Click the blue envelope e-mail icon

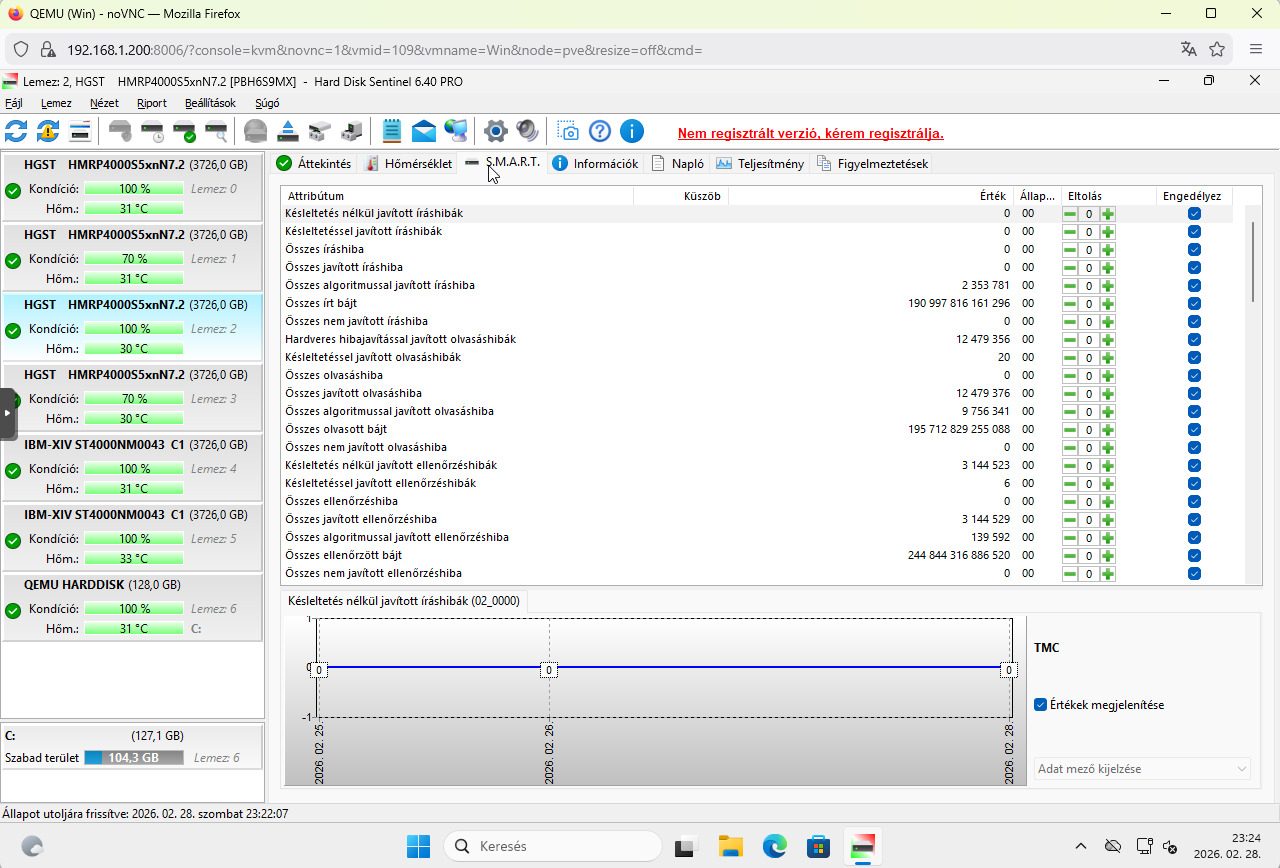424,131
